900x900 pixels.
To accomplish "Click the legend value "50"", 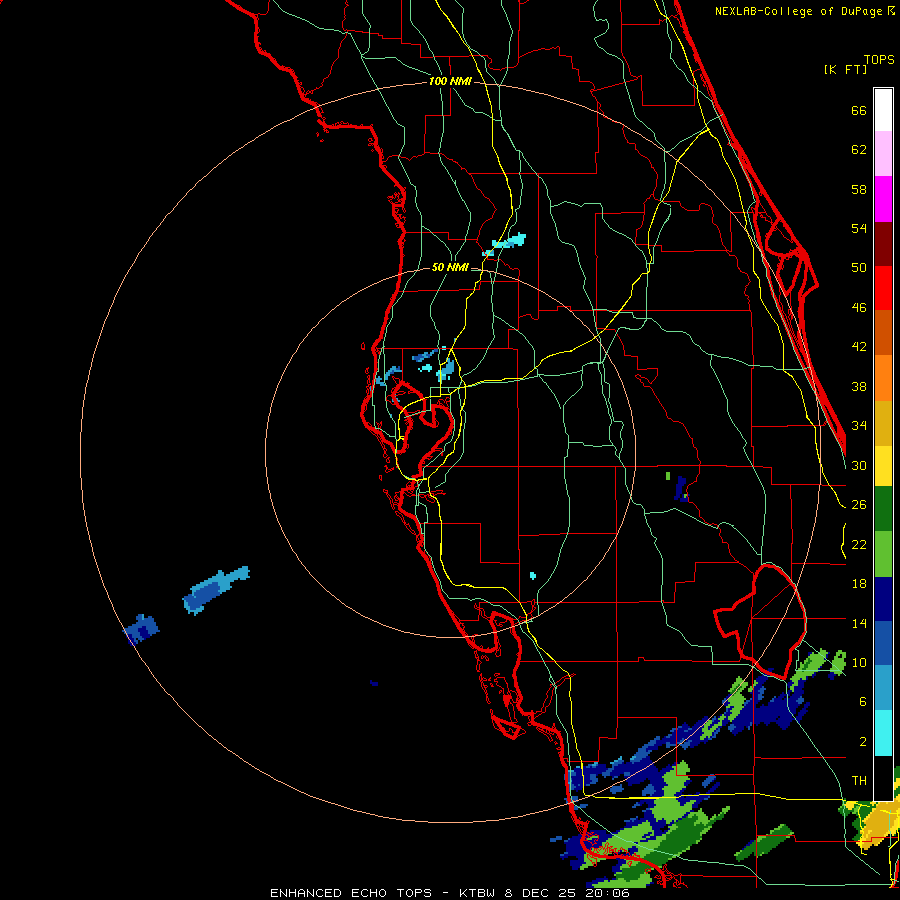I will pos(859,267).
